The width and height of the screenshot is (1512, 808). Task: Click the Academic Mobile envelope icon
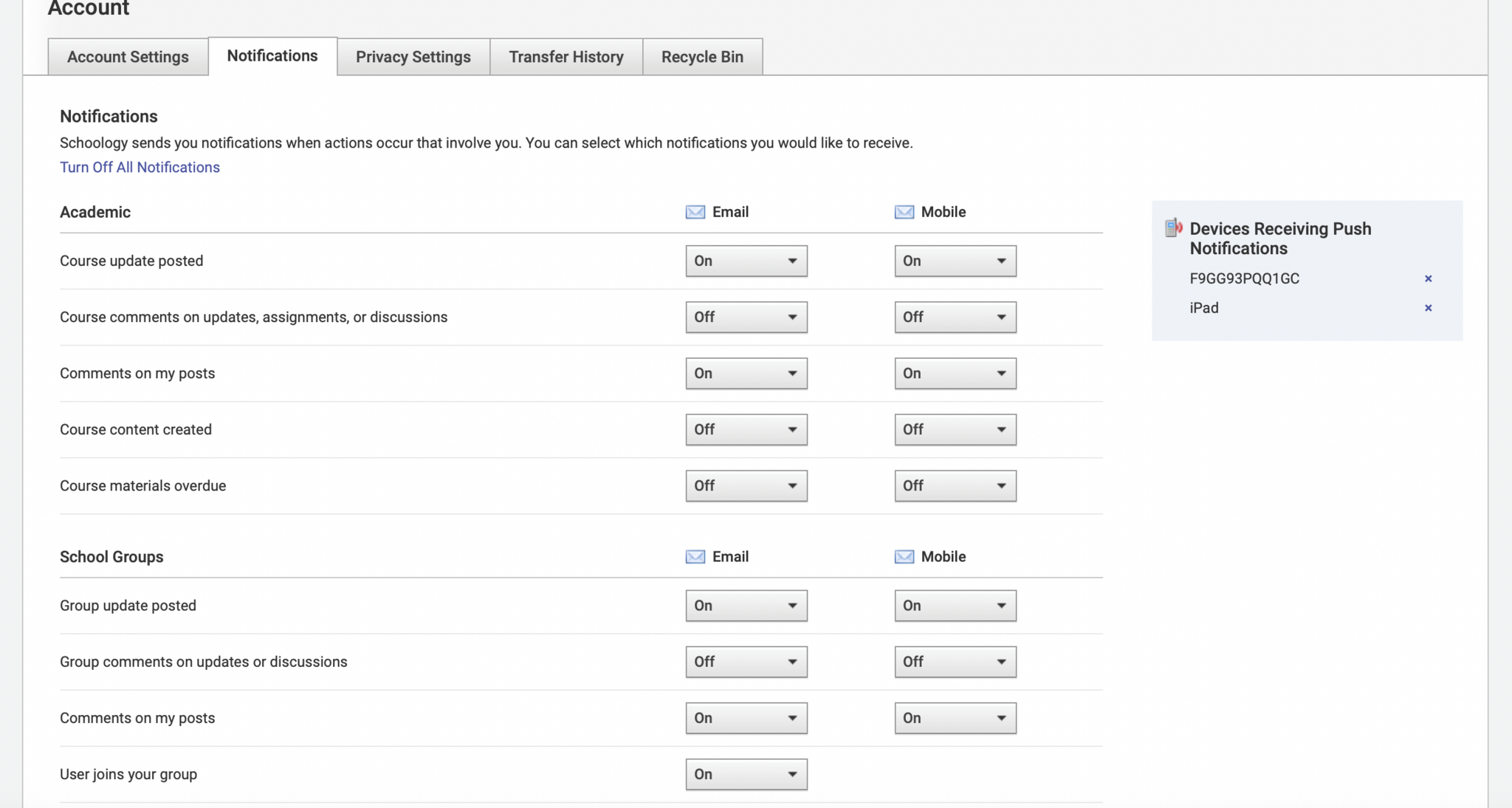click(x=904, y=213)
